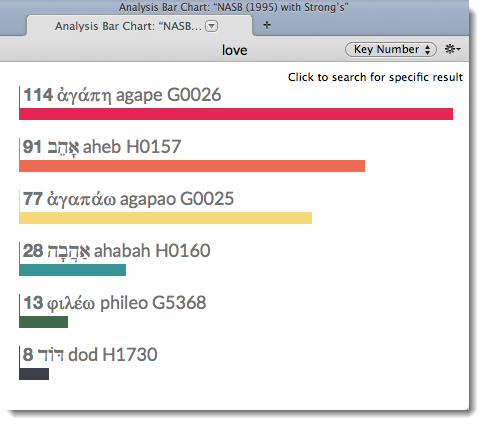
Task: Click the red agape G0026 bar
Action: click(236, 114)
